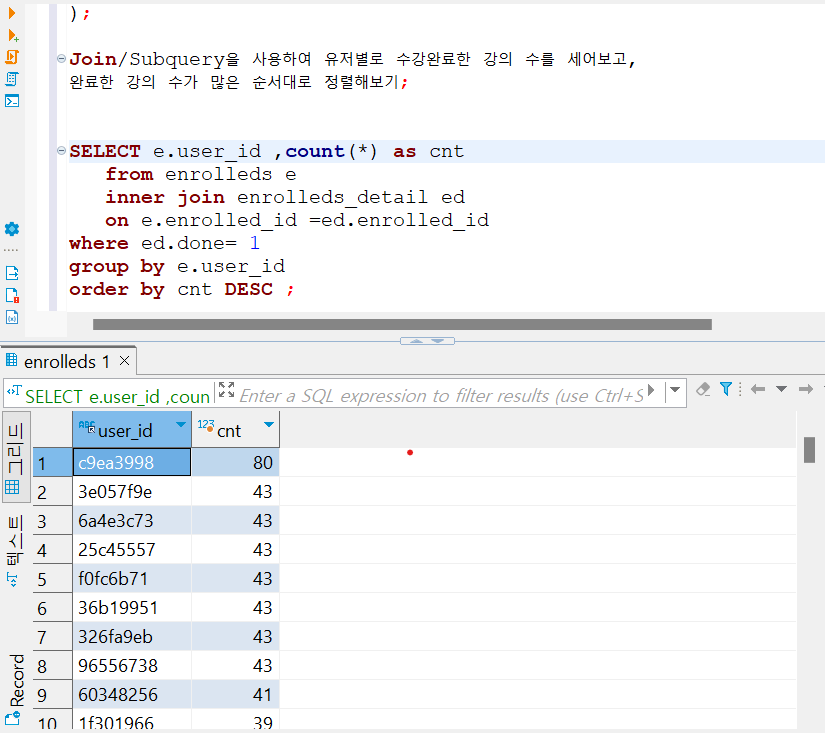Collapse the SELECT statement fold marker
Viewport: 825px width, 733px height.
coord(61,151)
